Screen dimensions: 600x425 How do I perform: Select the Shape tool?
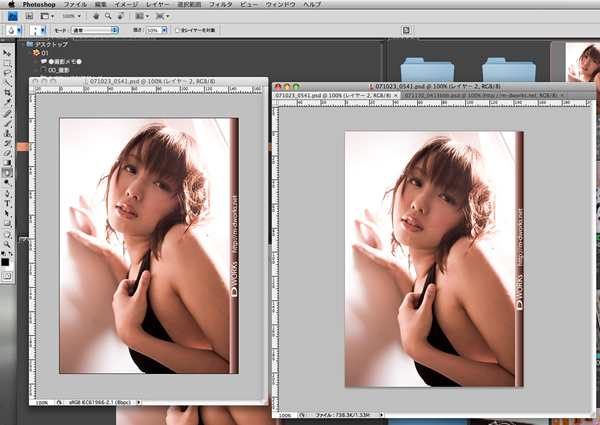(7, 223)
